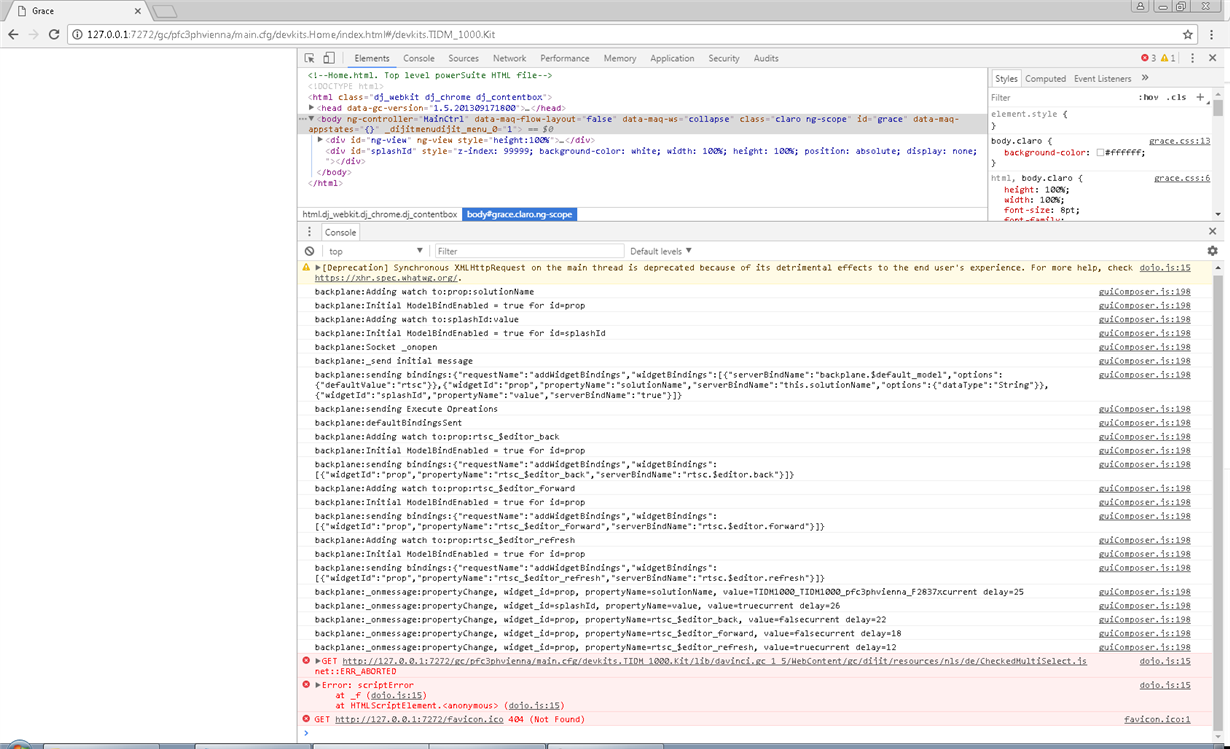Switch to the Network tab
This screenshot has width=1230, height=749.
pyautogui.click(x=509, y=58)
